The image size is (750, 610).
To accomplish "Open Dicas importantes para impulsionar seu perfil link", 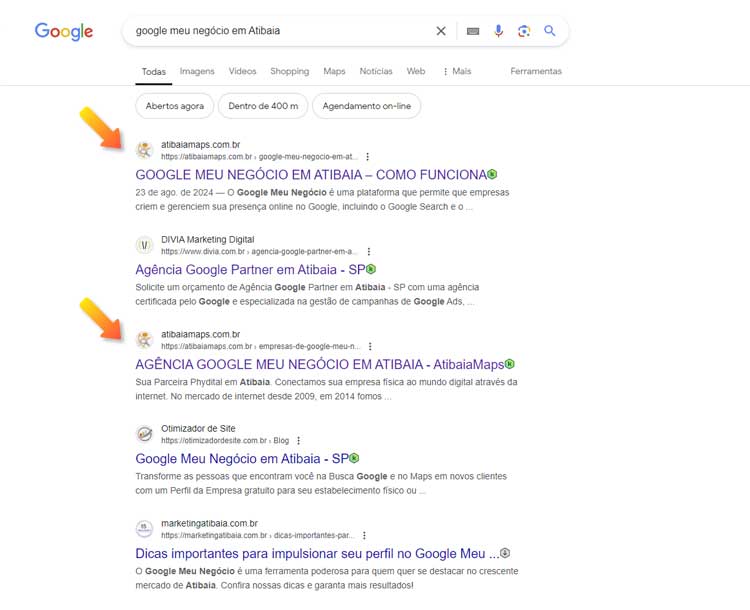I will (x=317, y=553).
